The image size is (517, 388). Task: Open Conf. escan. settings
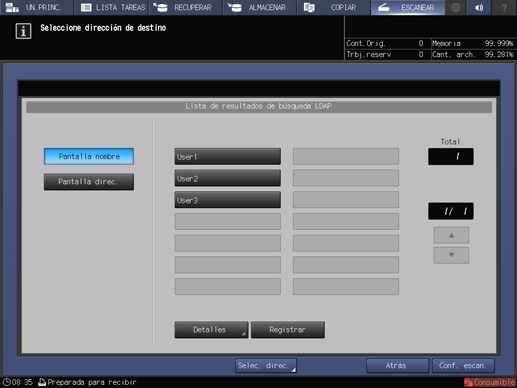[463, 366]
